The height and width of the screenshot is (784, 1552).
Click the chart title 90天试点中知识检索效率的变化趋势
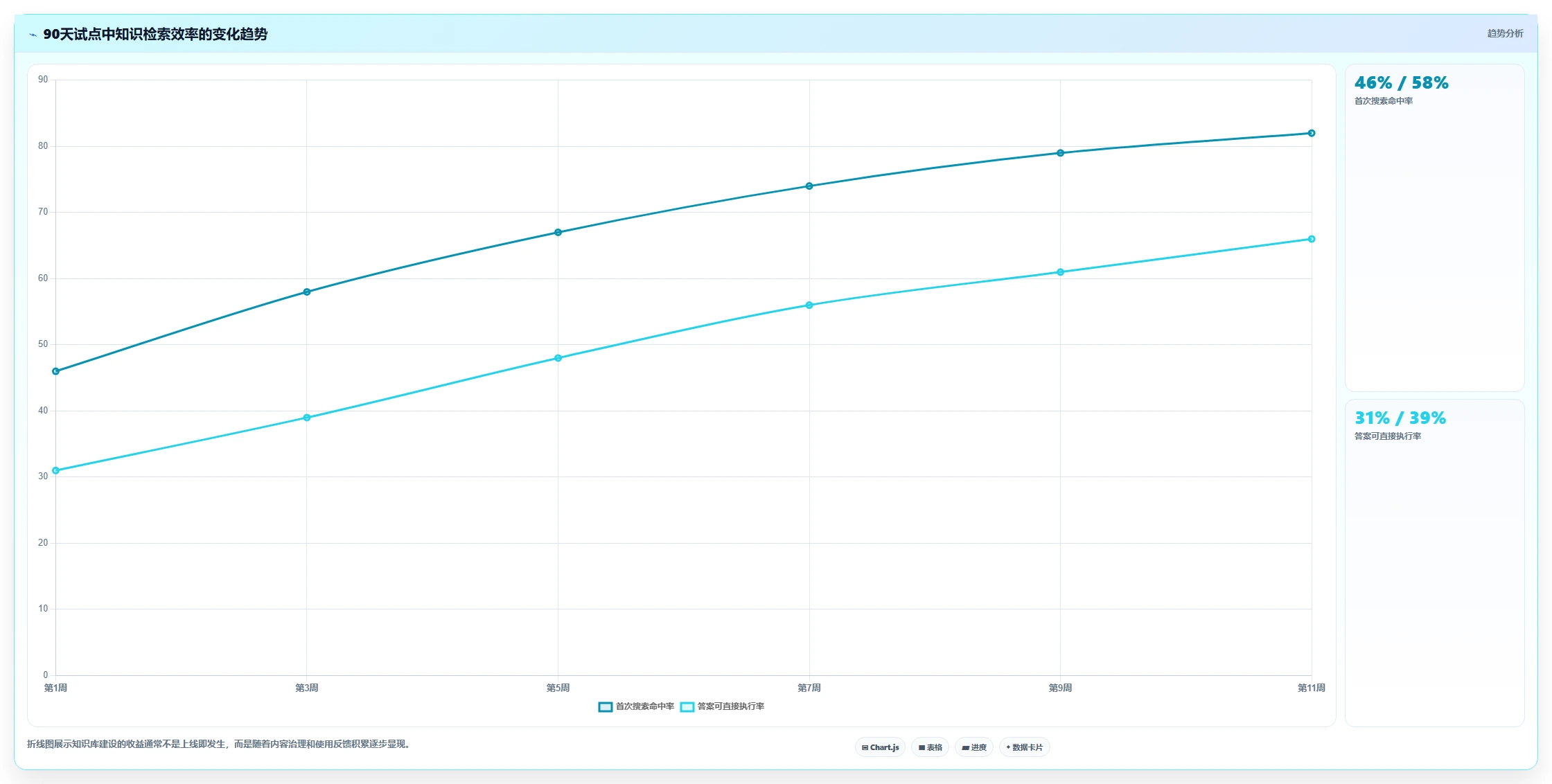[x=155, y=34]
